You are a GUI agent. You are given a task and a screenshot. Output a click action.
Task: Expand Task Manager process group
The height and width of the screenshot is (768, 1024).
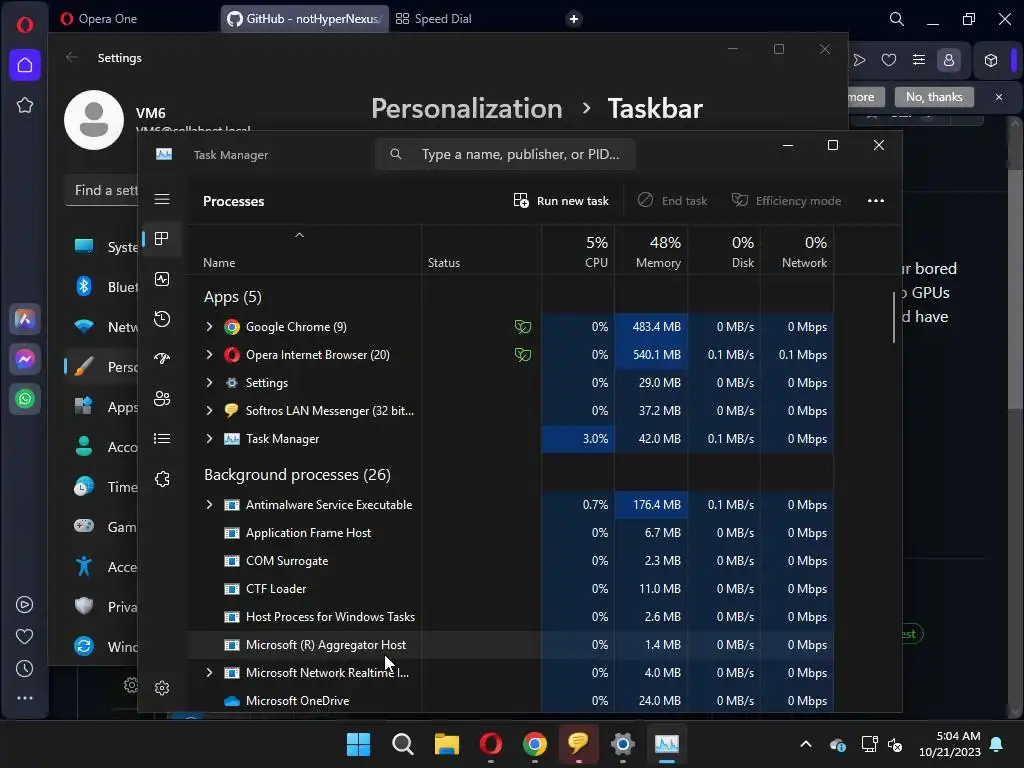pyautogui.click(x=209, y=439)
